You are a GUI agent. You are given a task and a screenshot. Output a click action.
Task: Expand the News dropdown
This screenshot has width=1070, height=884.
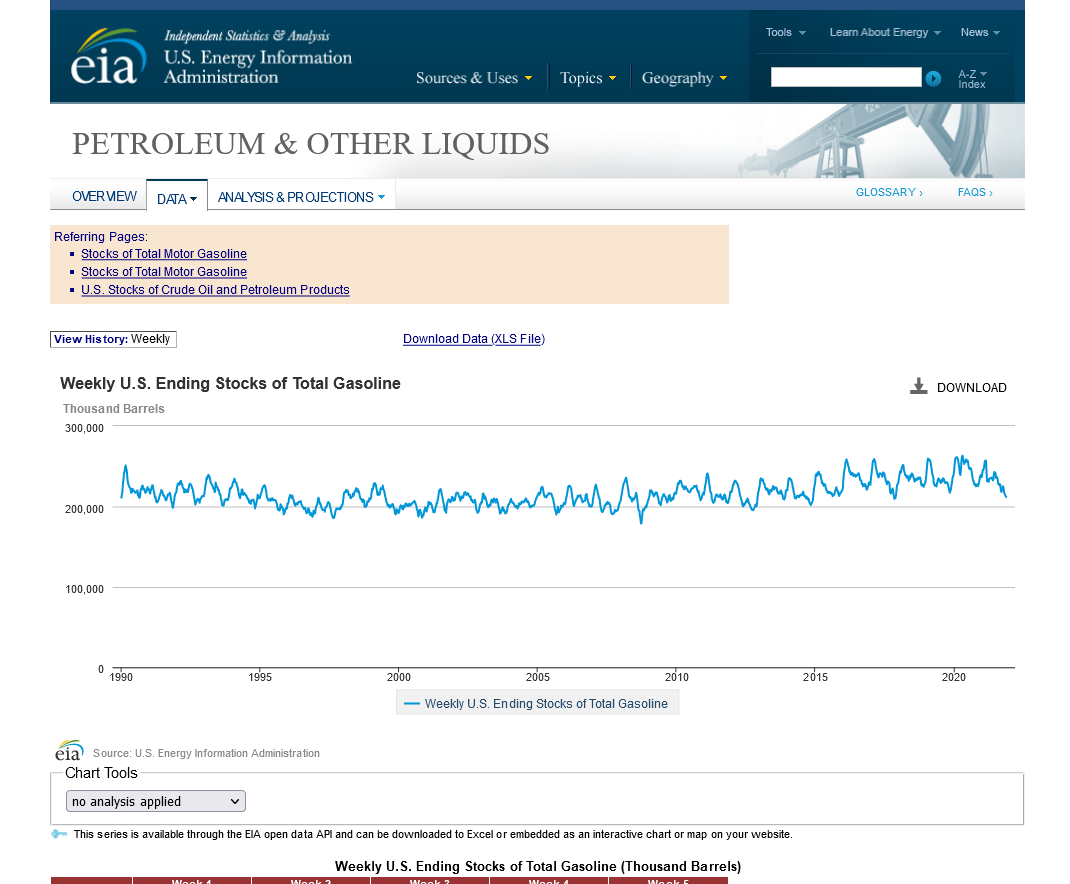980,32
